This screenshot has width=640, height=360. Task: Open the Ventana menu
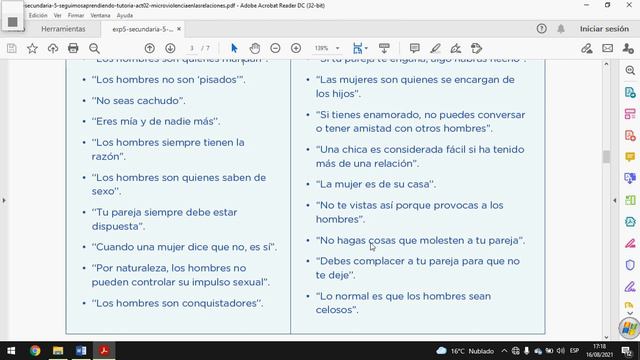(100, 16)
